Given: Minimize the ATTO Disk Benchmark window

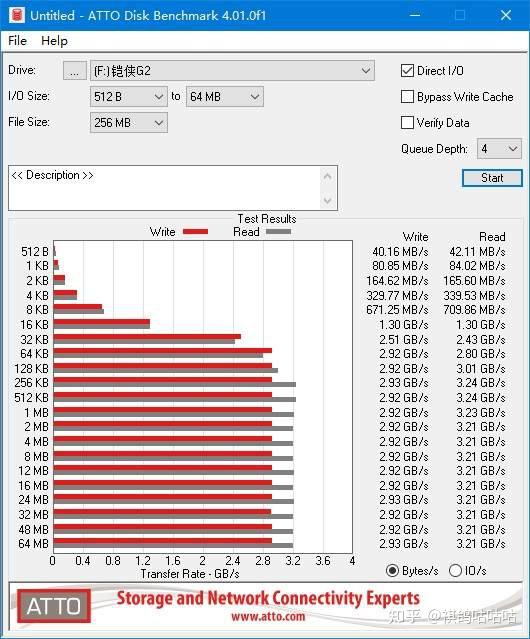Looking at the screenshot, I should 415,15.
